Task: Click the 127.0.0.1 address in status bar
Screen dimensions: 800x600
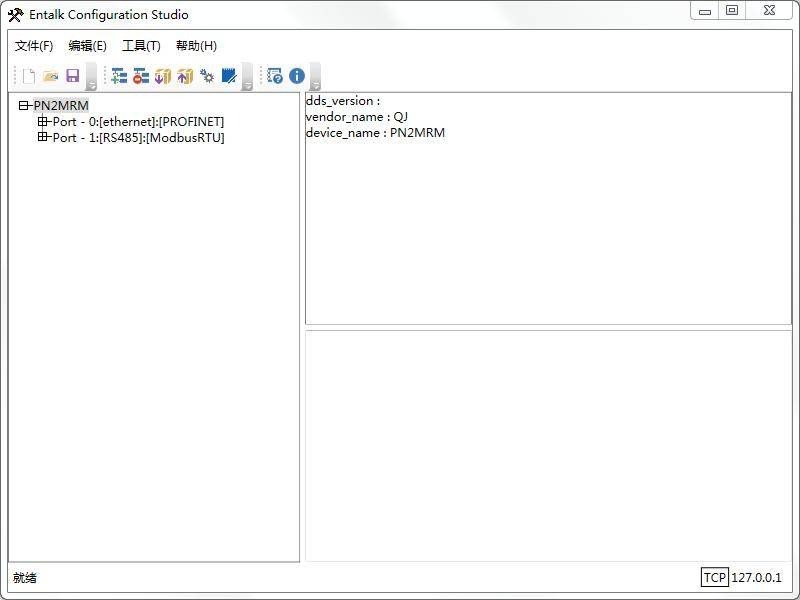Action: coord(756,578)
